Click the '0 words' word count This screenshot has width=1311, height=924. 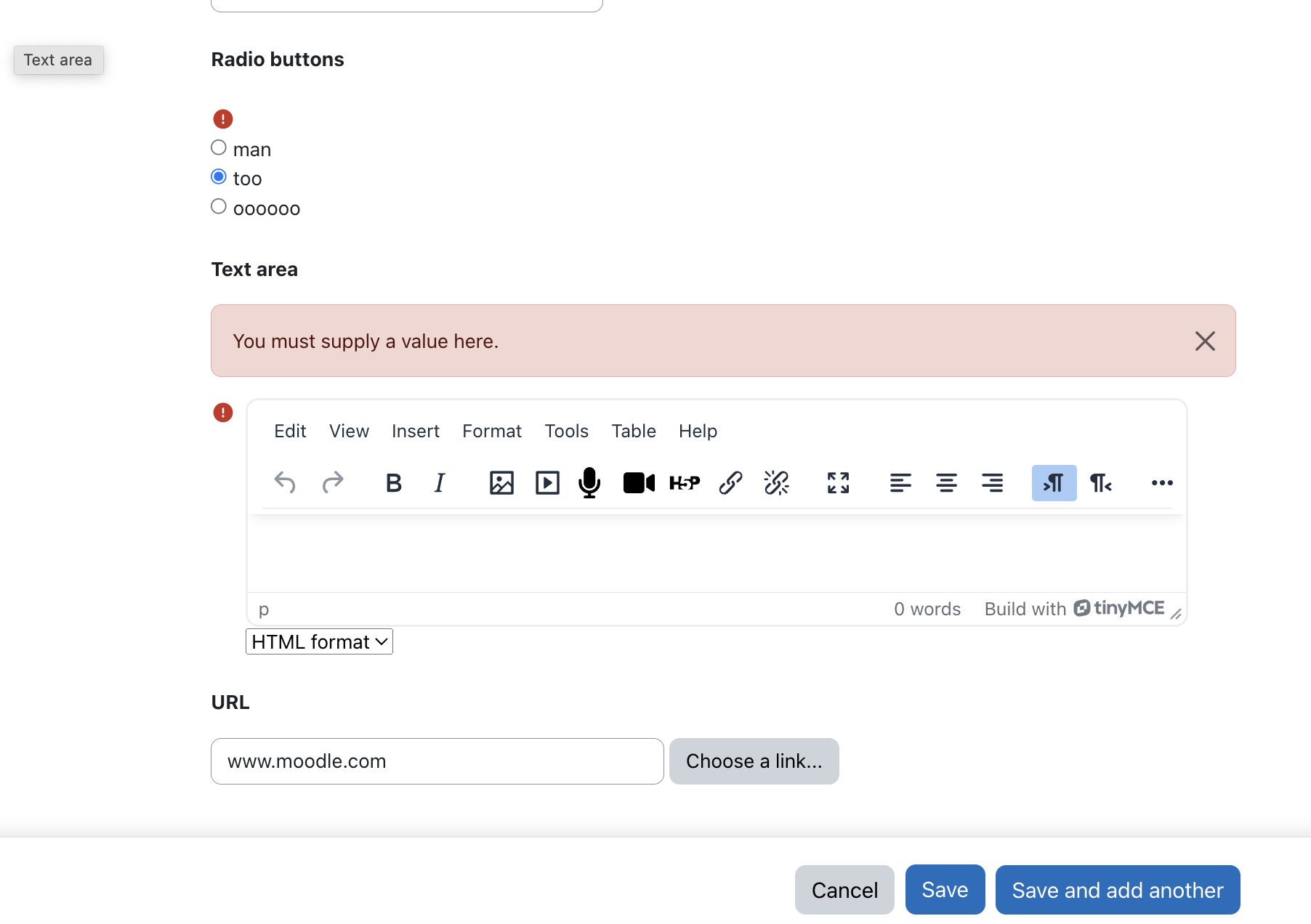point(927,609)
